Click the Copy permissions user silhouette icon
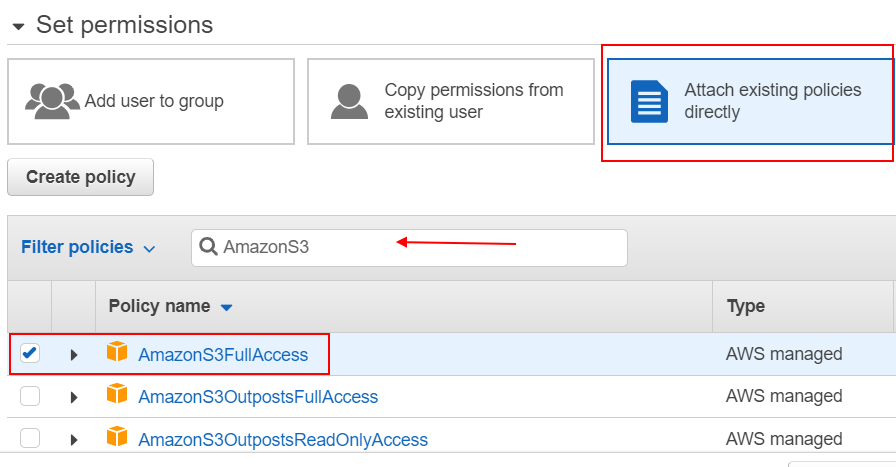Viewport: 896px width, 467px height. point(348,101)
